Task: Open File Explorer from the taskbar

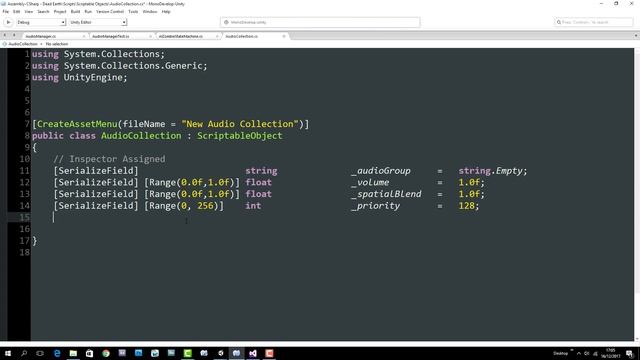Action: tap(73, 353)
